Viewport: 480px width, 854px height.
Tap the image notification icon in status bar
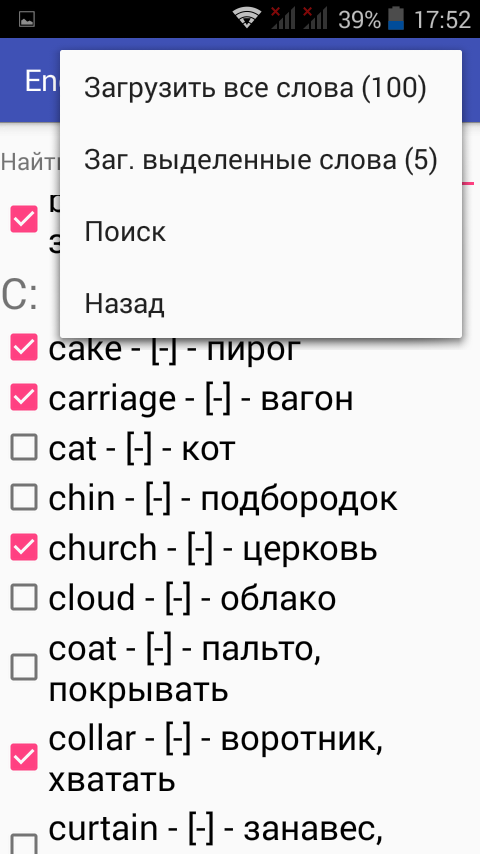(27, 20)
